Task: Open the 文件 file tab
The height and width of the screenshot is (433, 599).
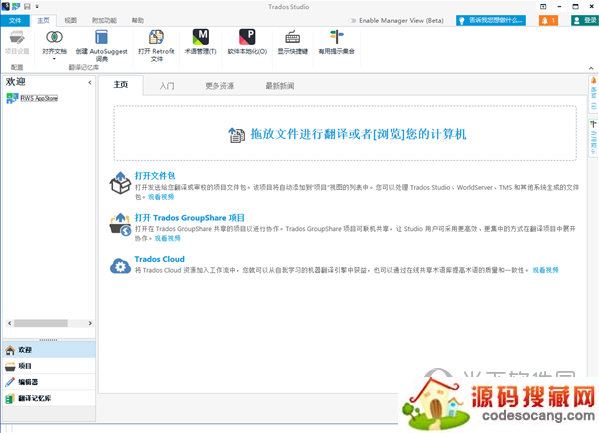Action: click(15, 20)
